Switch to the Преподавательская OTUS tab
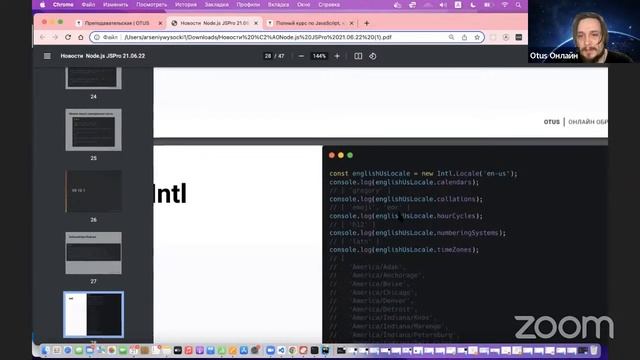This screenshot has height=360, width=640. pos(117,23)
